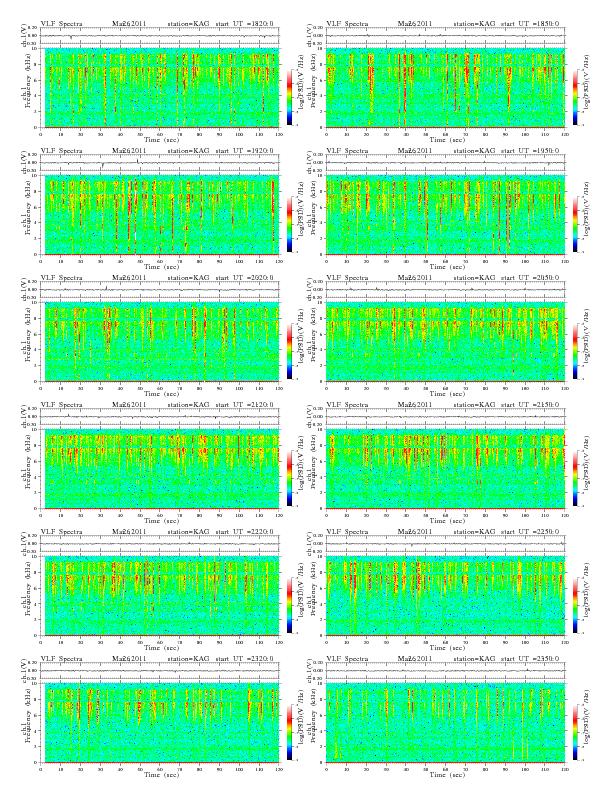
Task: Click the PSD color bar of the 2150:0 panel
Action: [576, 478]
